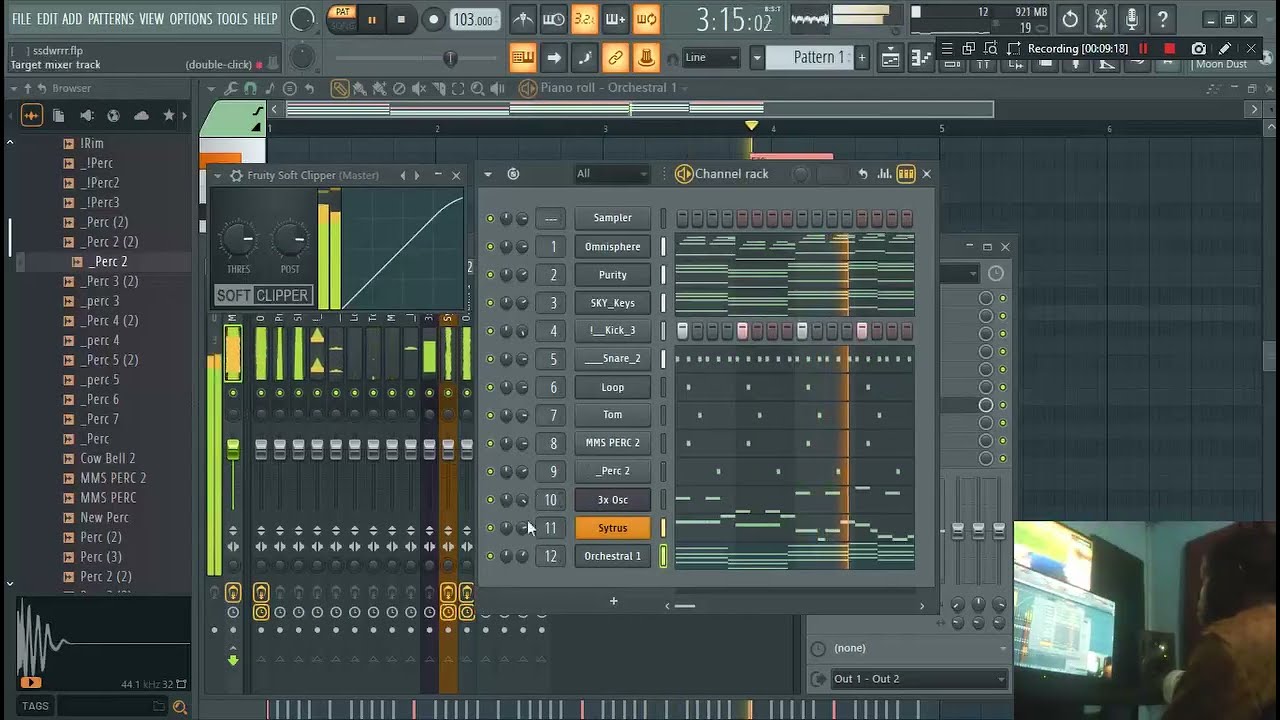Adjust the POST knob on Soft Clipper
The image size is (1280, 720).
(x=290, y=239)
